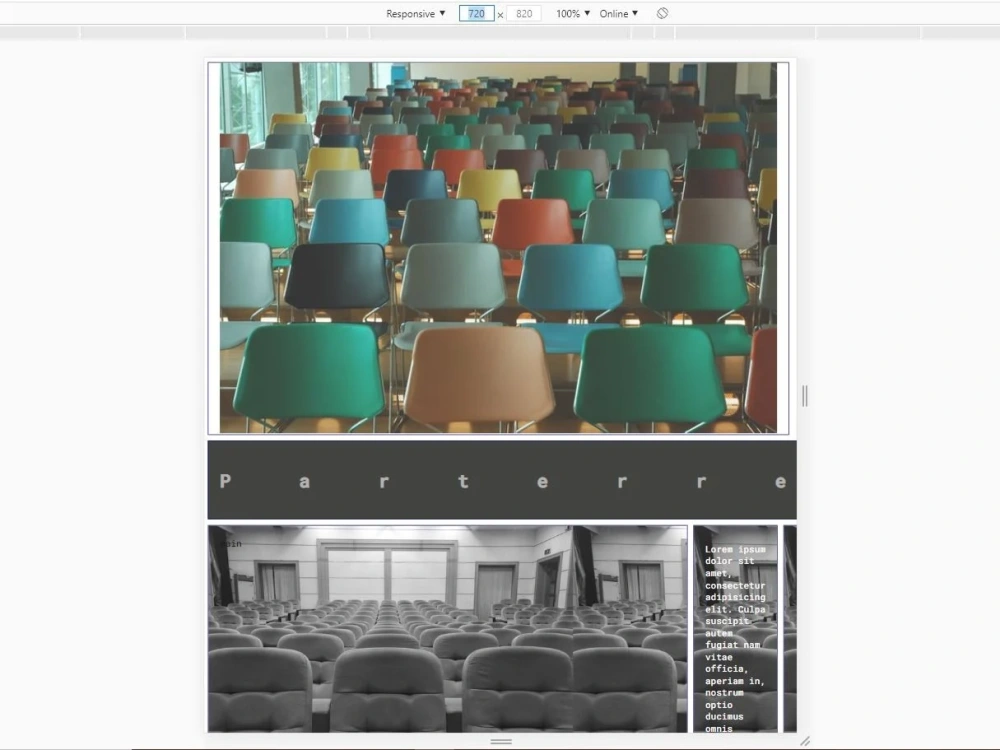Click the colorful chairs hero image
1000x750 pixels.
pos(498,247)
